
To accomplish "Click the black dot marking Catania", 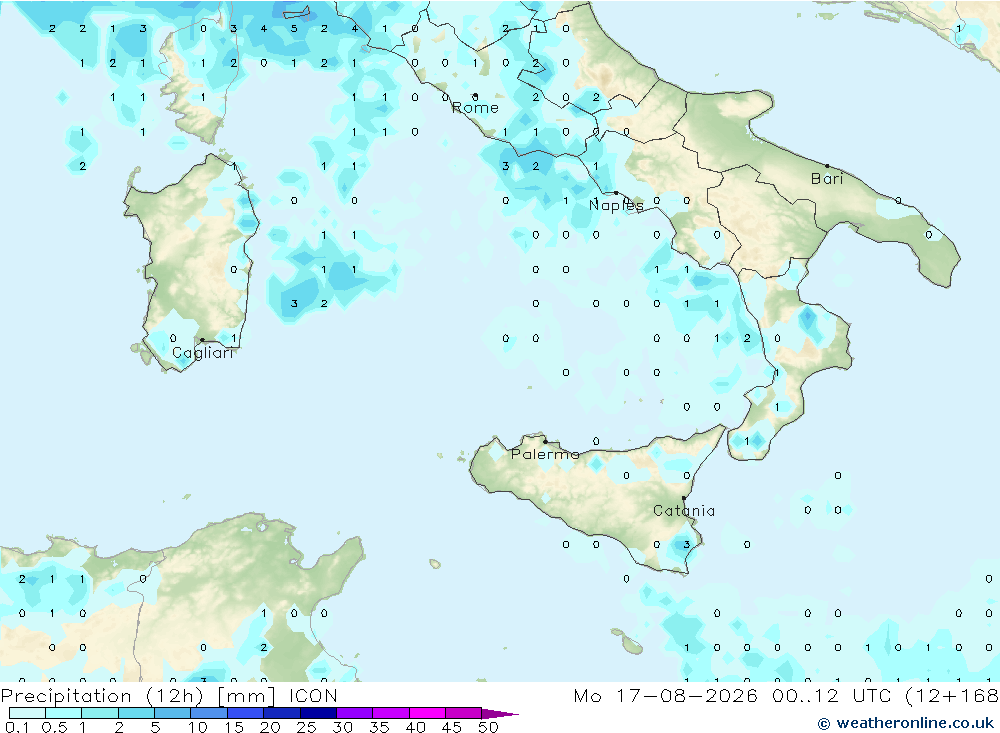I will [x=684, y=498].
